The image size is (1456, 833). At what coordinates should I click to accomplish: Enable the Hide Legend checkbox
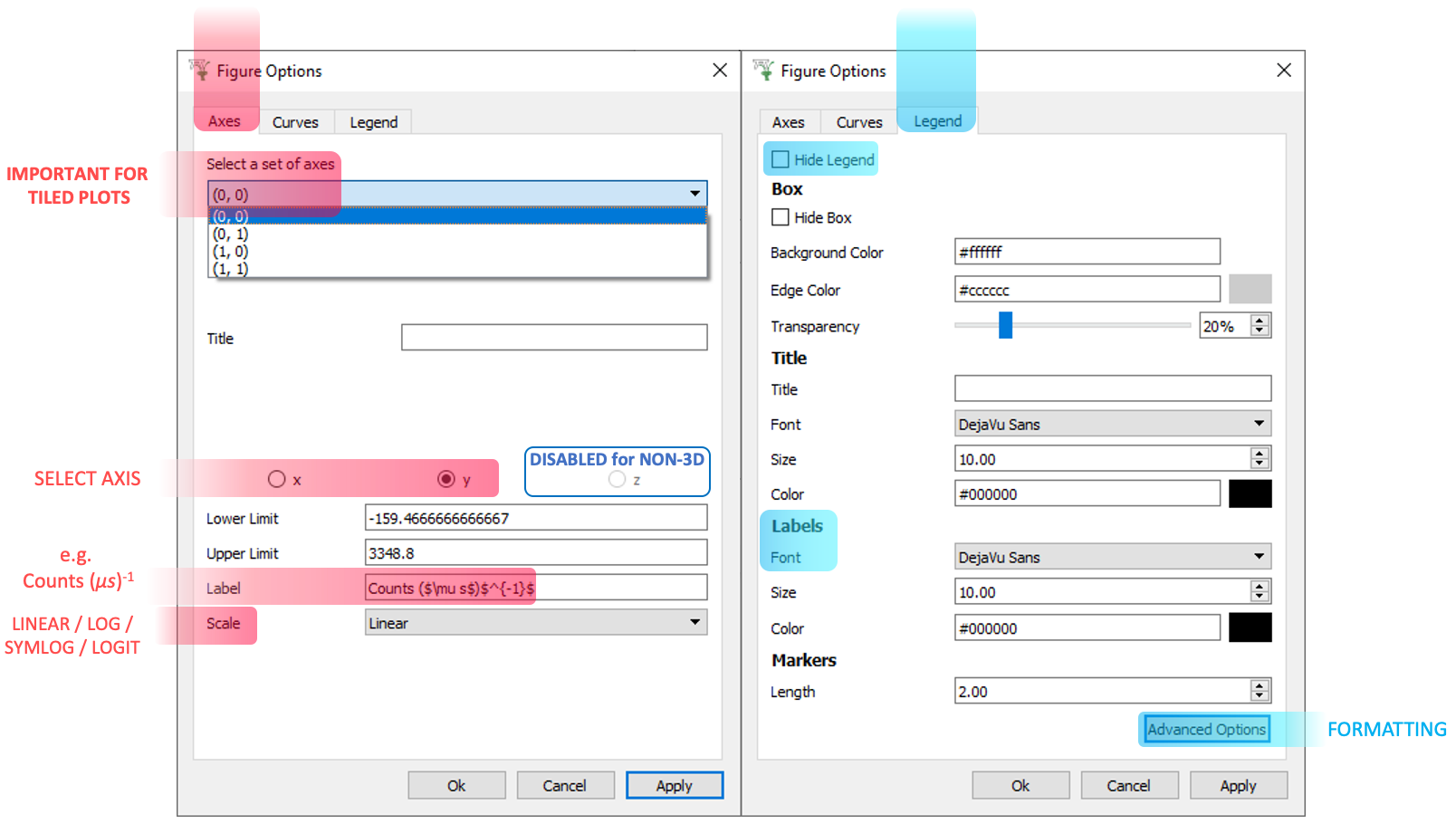pyautogui.click(x=780, y=158)
